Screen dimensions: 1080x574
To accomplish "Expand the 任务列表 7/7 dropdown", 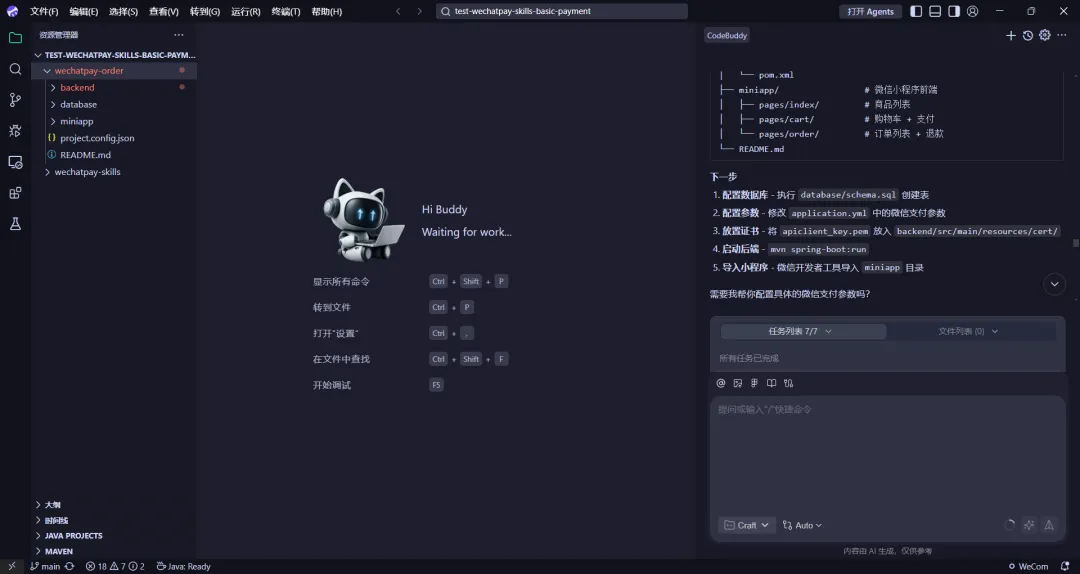I will pyautogui.click(x=803, y=331).
